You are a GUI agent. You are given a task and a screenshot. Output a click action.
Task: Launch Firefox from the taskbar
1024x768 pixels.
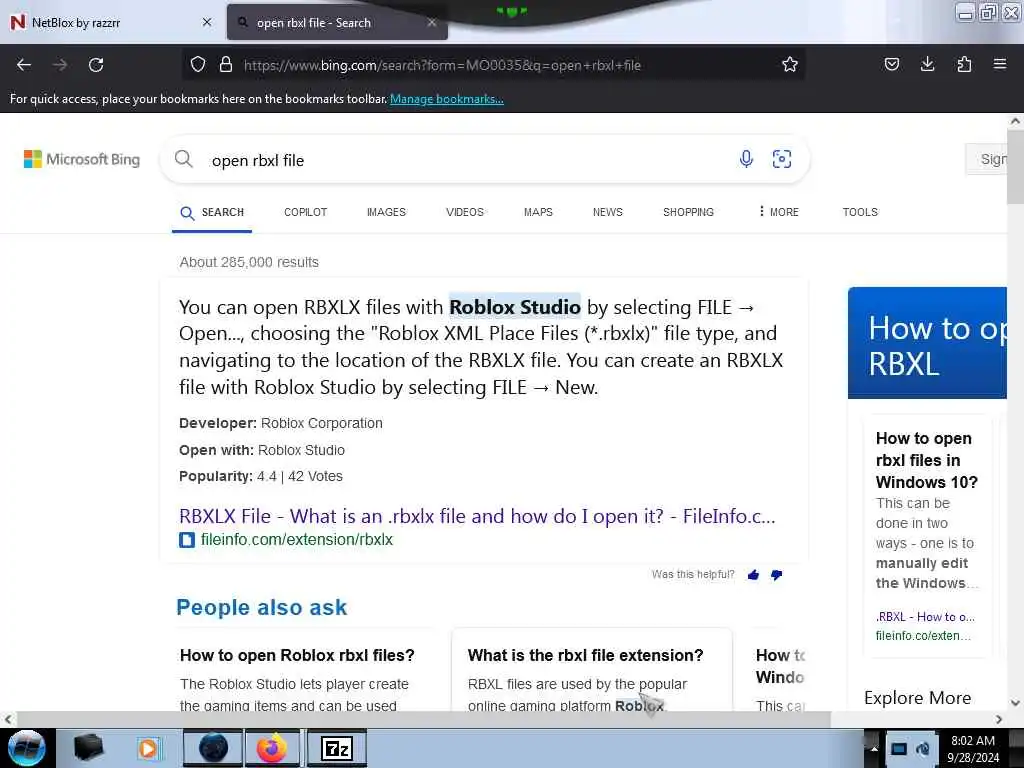272,748
